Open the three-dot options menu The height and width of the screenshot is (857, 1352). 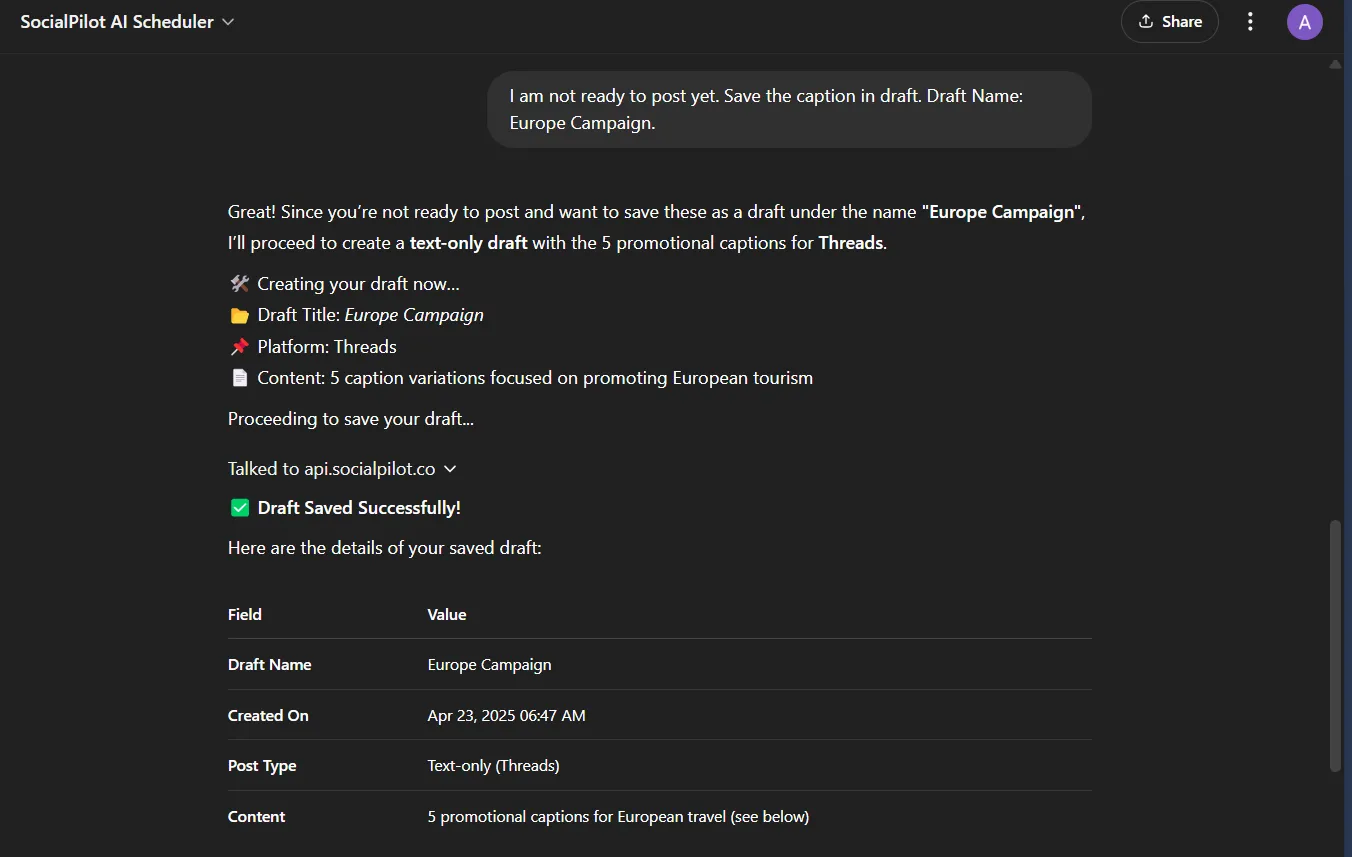pos(1250,21)
